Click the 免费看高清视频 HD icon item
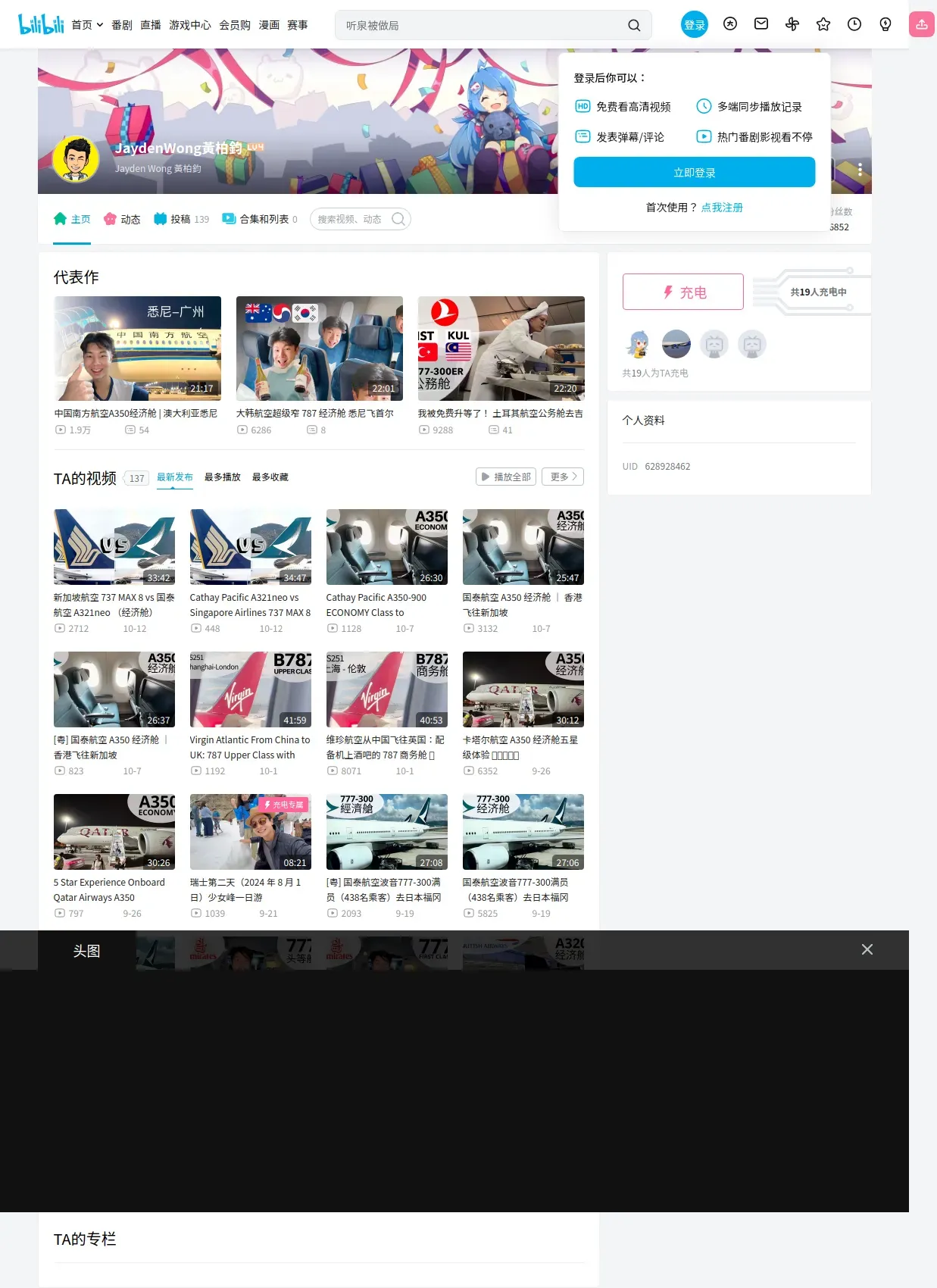937x1288 pixels. tap(623, 106)
